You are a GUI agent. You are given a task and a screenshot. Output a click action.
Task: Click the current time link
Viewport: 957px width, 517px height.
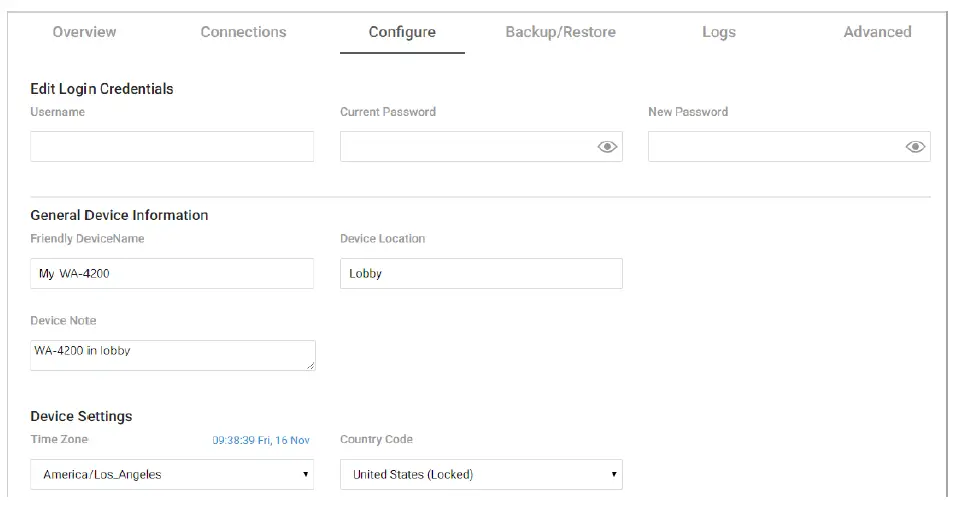(x=260, y=440)
